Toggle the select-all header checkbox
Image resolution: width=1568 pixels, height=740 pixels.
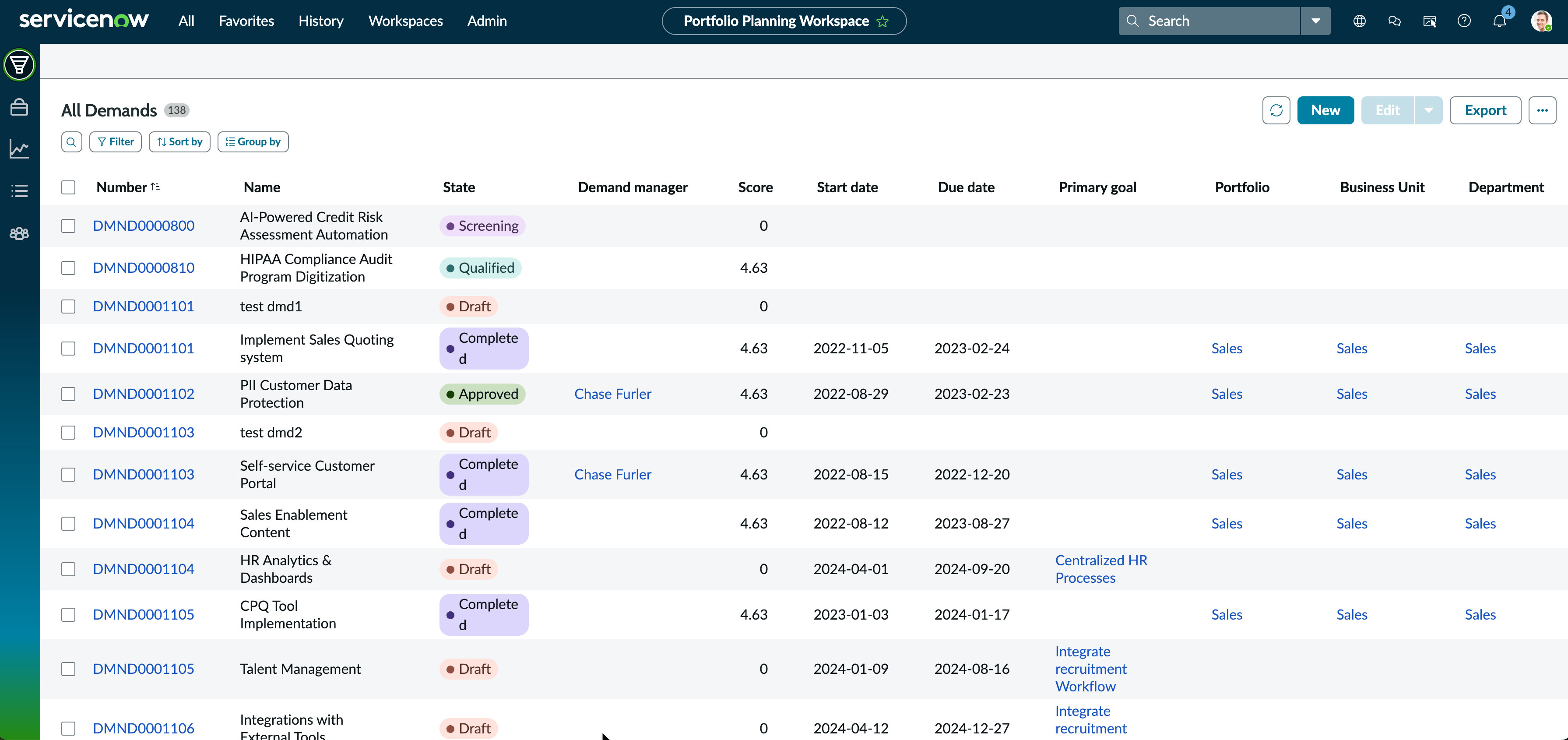click(68, 187)
